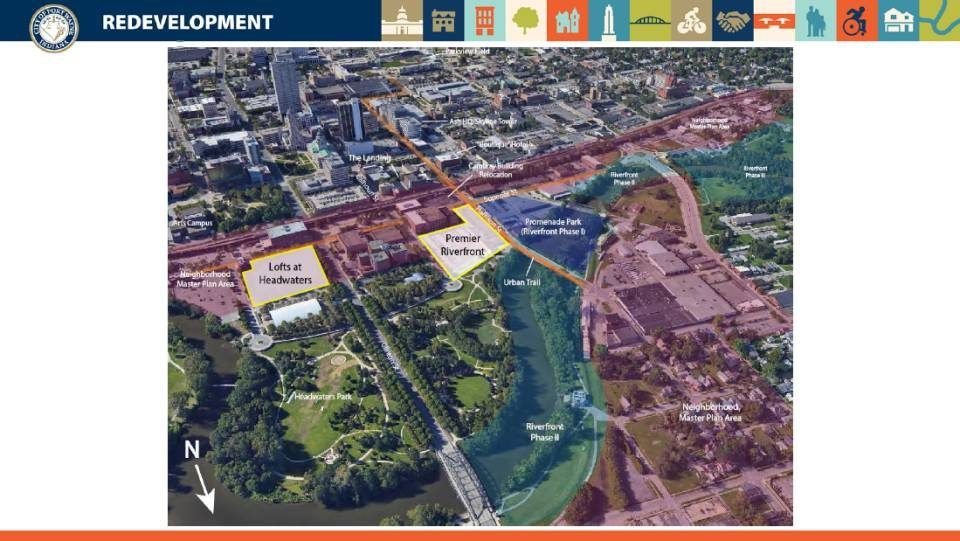The image size is (960, 541).
Task: Click the cyclist icon
Action: 691,21
